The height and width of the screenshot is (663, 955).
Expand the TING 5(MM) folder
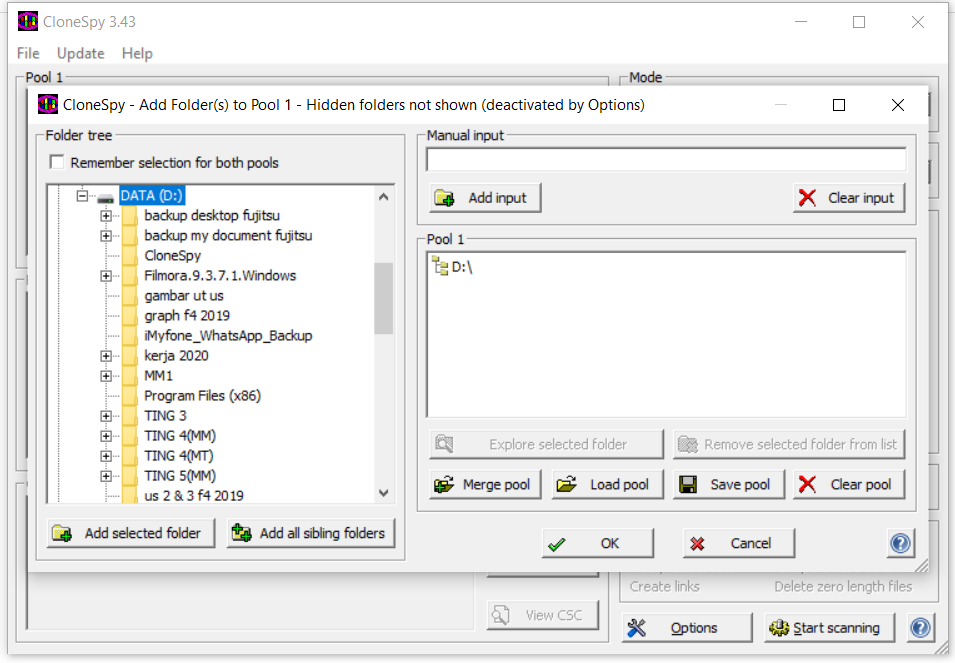click(106, 476)
